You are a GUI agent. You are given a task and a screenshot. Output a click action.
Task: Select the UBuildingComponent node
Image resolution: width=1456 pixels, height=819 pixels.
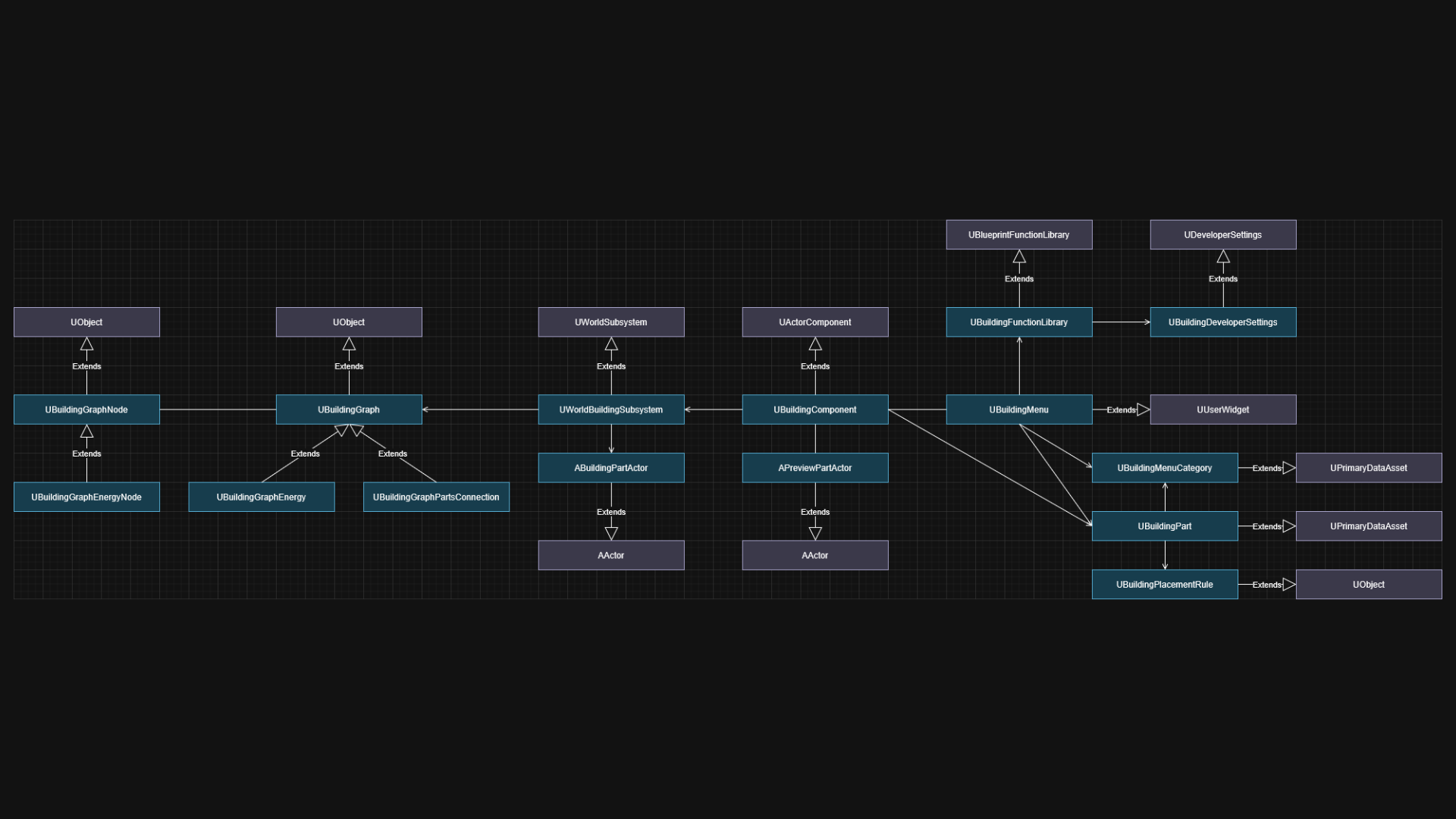(815, 409)
